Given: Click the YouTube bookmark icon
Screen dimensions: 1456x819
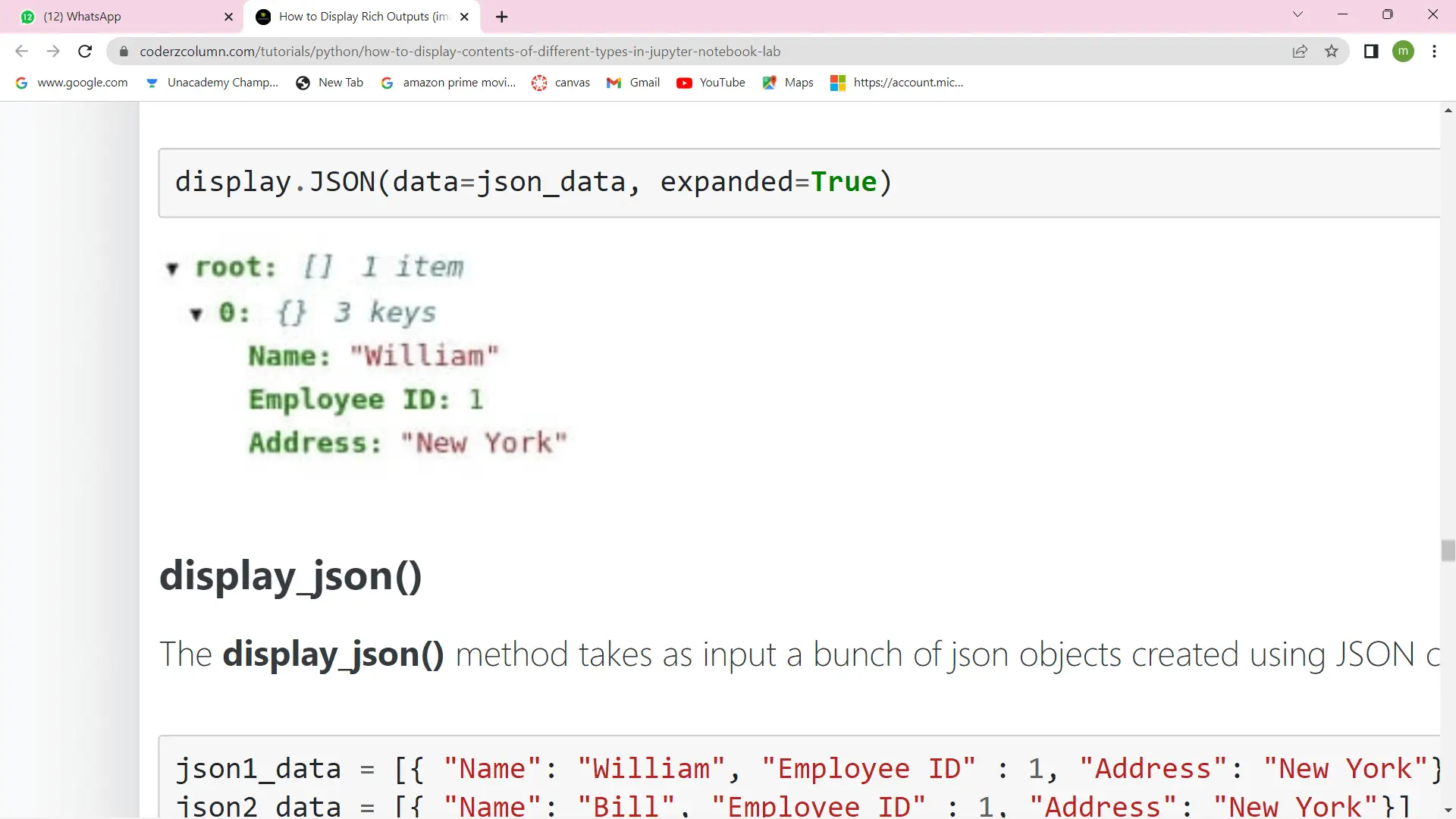Looking at the screenshot, I should point(683,82).
